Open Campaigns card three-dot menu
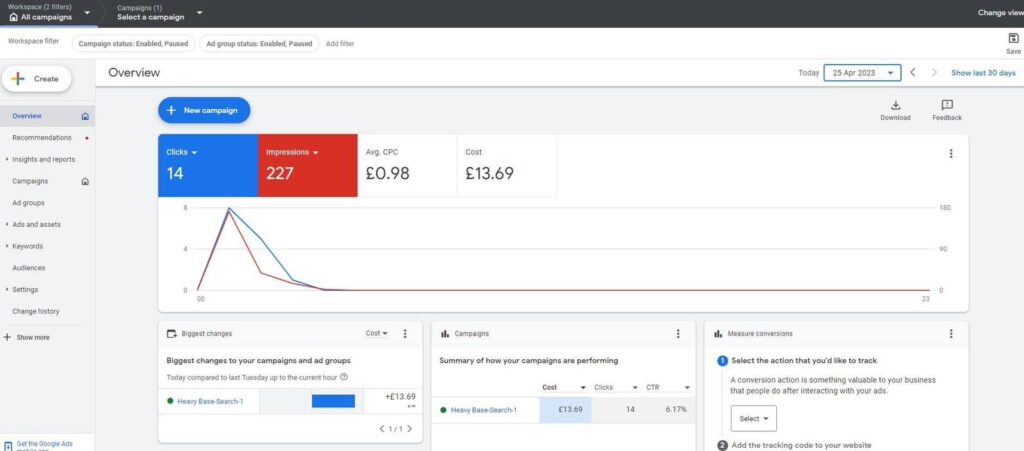 click(x=678, y=334)
